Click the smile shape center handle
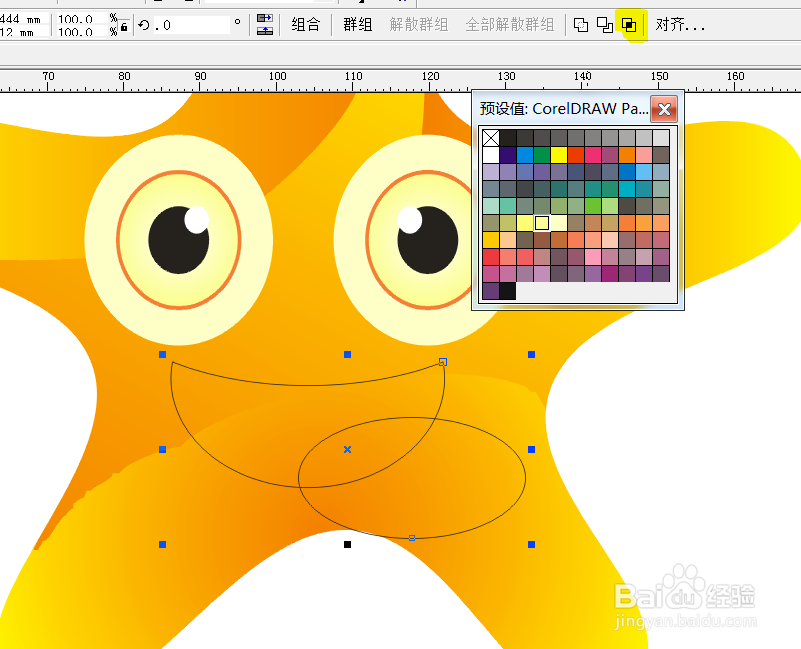 [x=347, y=449]
